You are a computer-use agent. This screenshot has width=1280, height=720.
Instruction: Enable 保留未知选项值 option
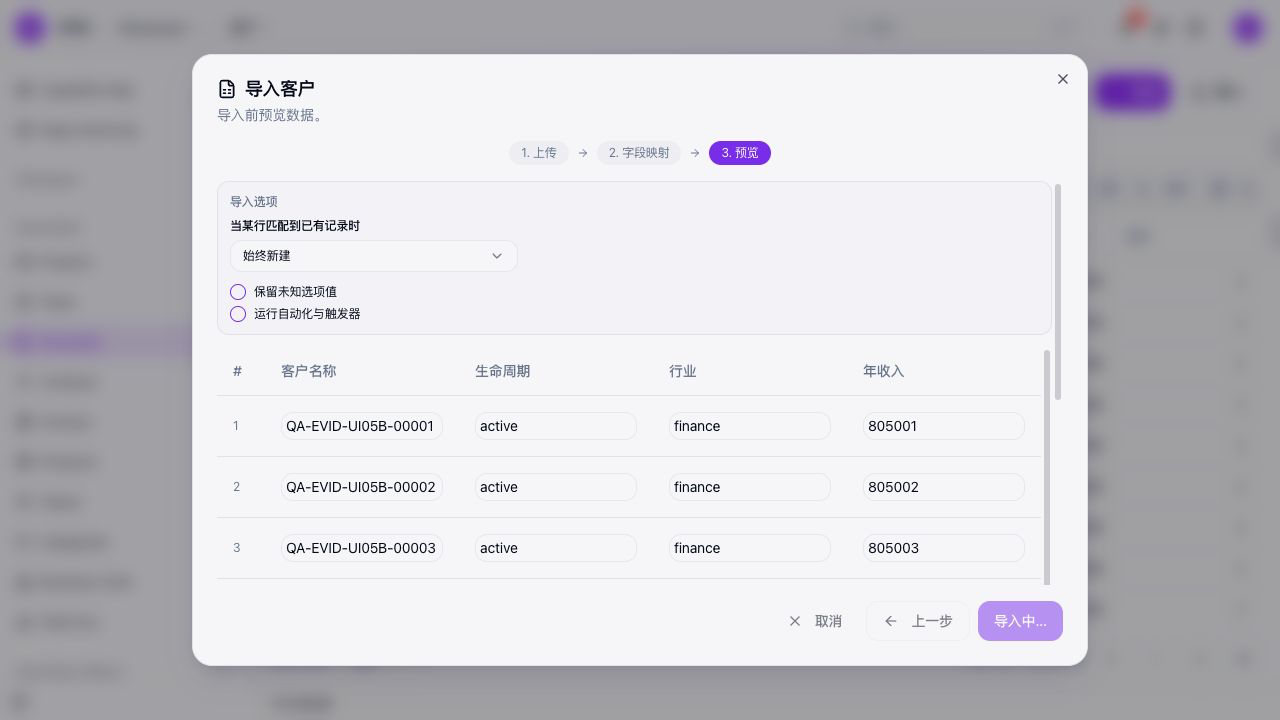tap(238, 292)
